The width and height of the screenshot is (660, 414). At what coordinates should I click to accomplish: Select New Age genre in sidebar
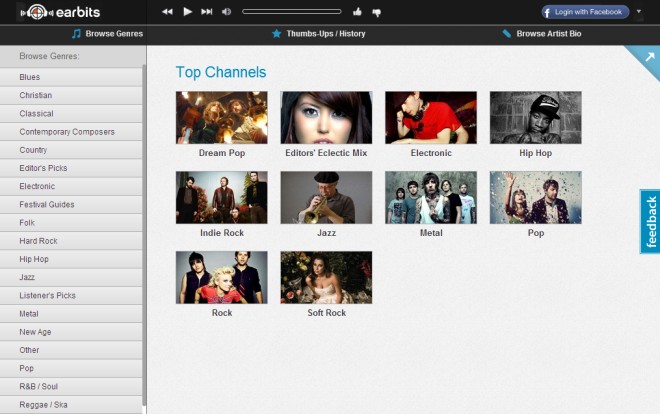coord(71,332)
